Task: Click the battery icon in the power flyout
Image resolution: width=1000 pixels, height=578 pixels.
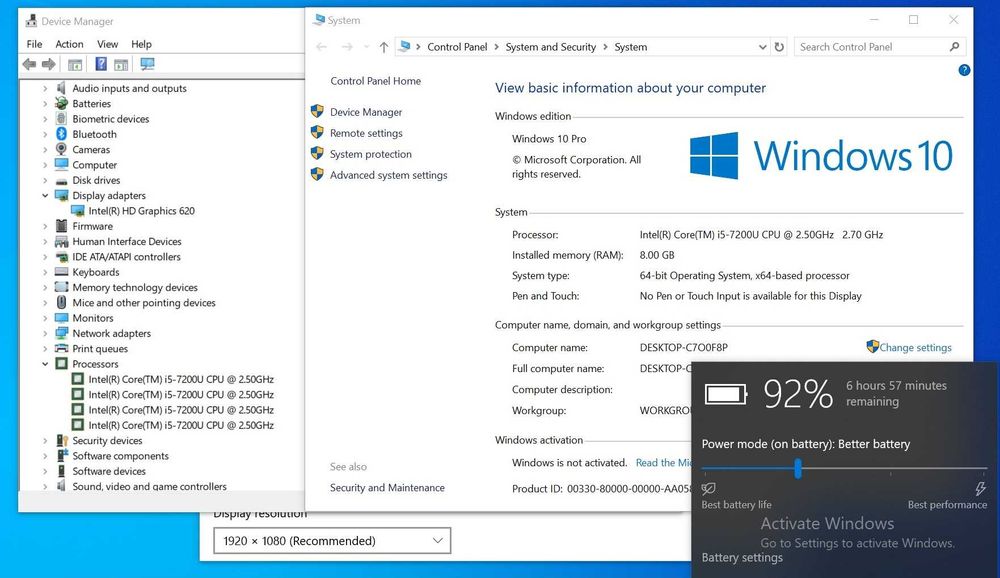Action: coord(726,394)
